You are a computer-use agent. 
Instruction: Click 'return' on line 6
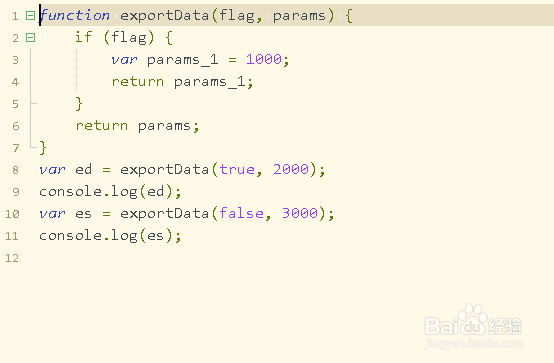click(102, 126)
